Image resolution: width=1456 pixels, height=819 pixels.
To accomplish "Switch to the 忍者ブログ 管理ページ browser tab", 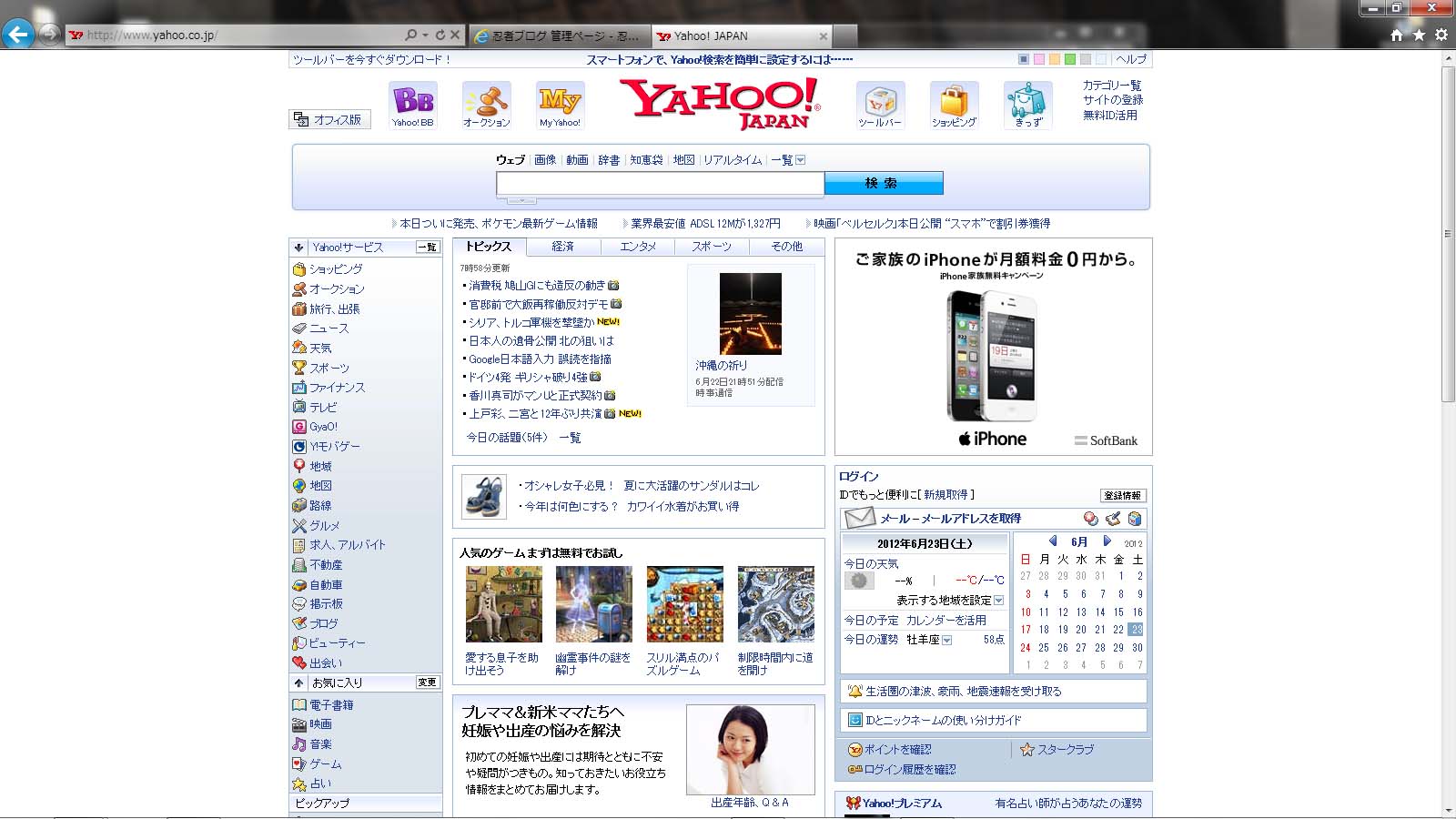I will [561, 36].
